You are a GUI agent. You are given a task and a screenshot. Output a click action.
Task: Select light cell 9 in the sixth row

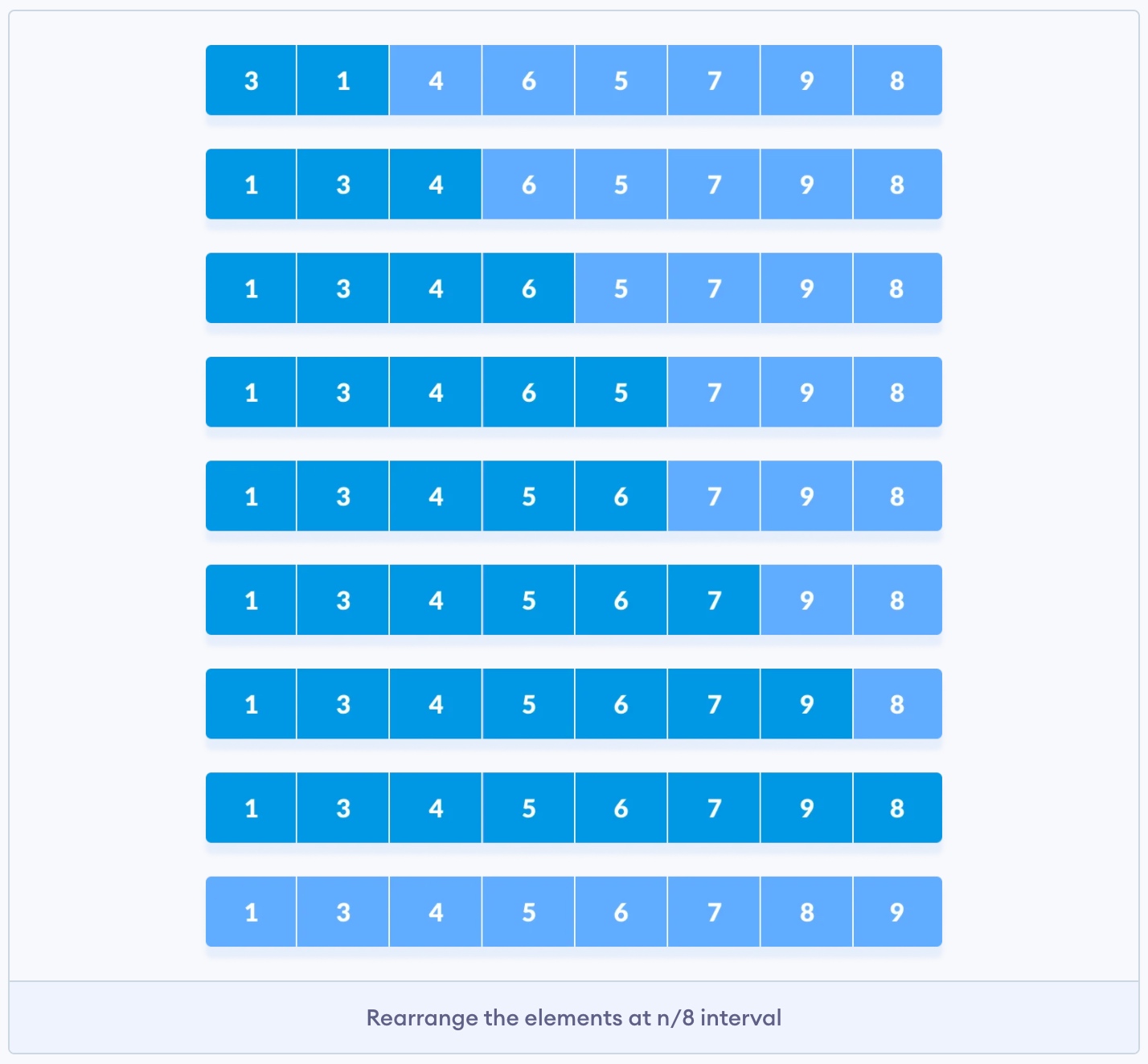[x=806, y=600]
